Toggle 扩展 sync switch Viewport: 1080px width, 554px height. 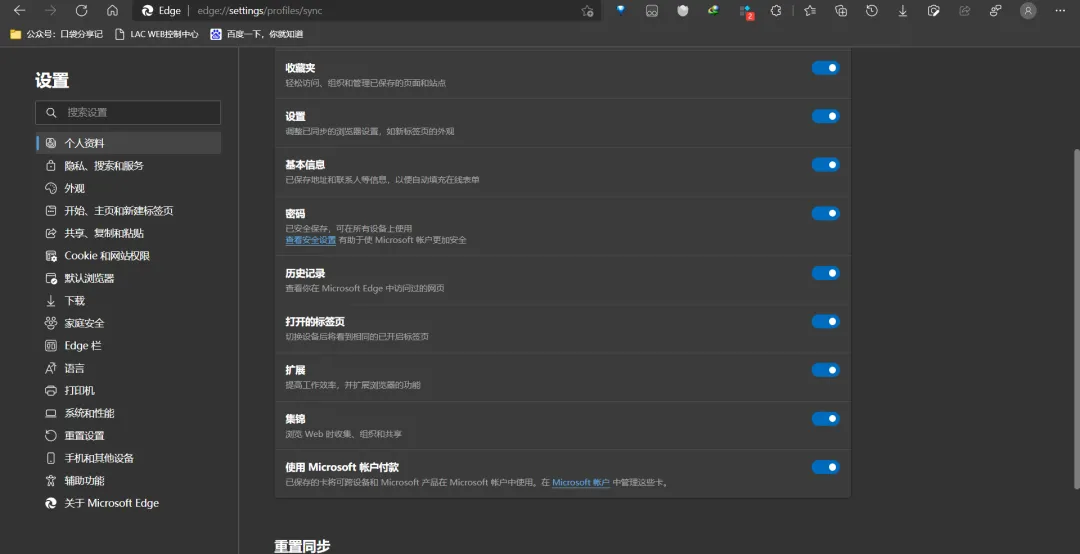point(825,370)
